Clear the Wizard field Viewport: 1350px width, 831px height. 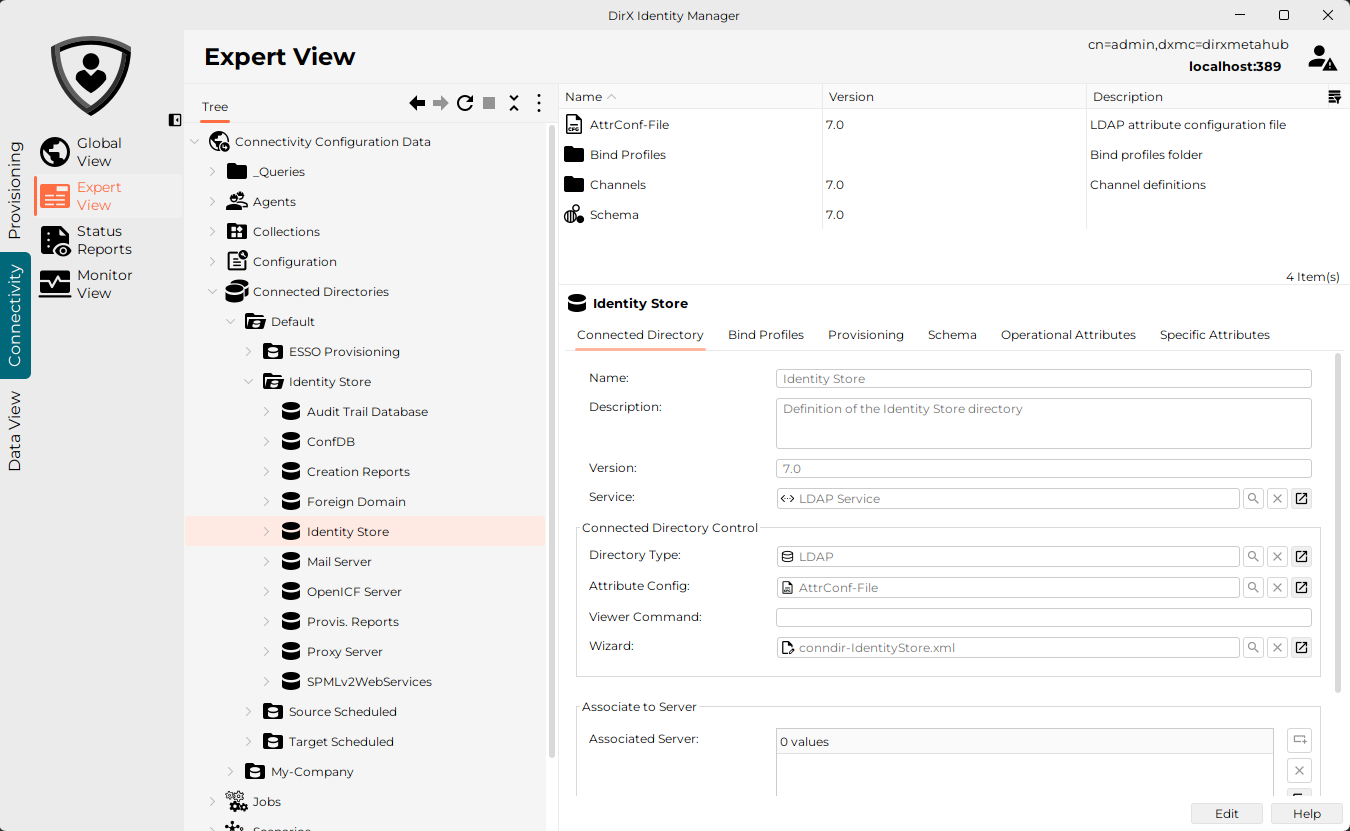pos(1277,648)
